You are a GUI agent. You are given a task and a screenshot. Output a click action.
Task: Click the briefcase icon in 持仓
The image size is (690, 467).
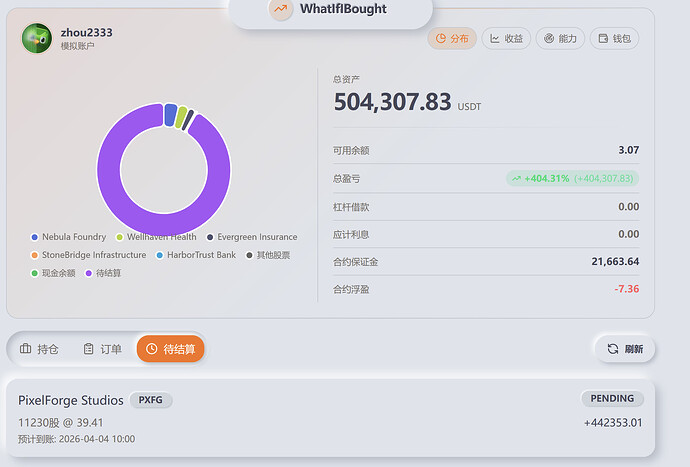point(26,349)
